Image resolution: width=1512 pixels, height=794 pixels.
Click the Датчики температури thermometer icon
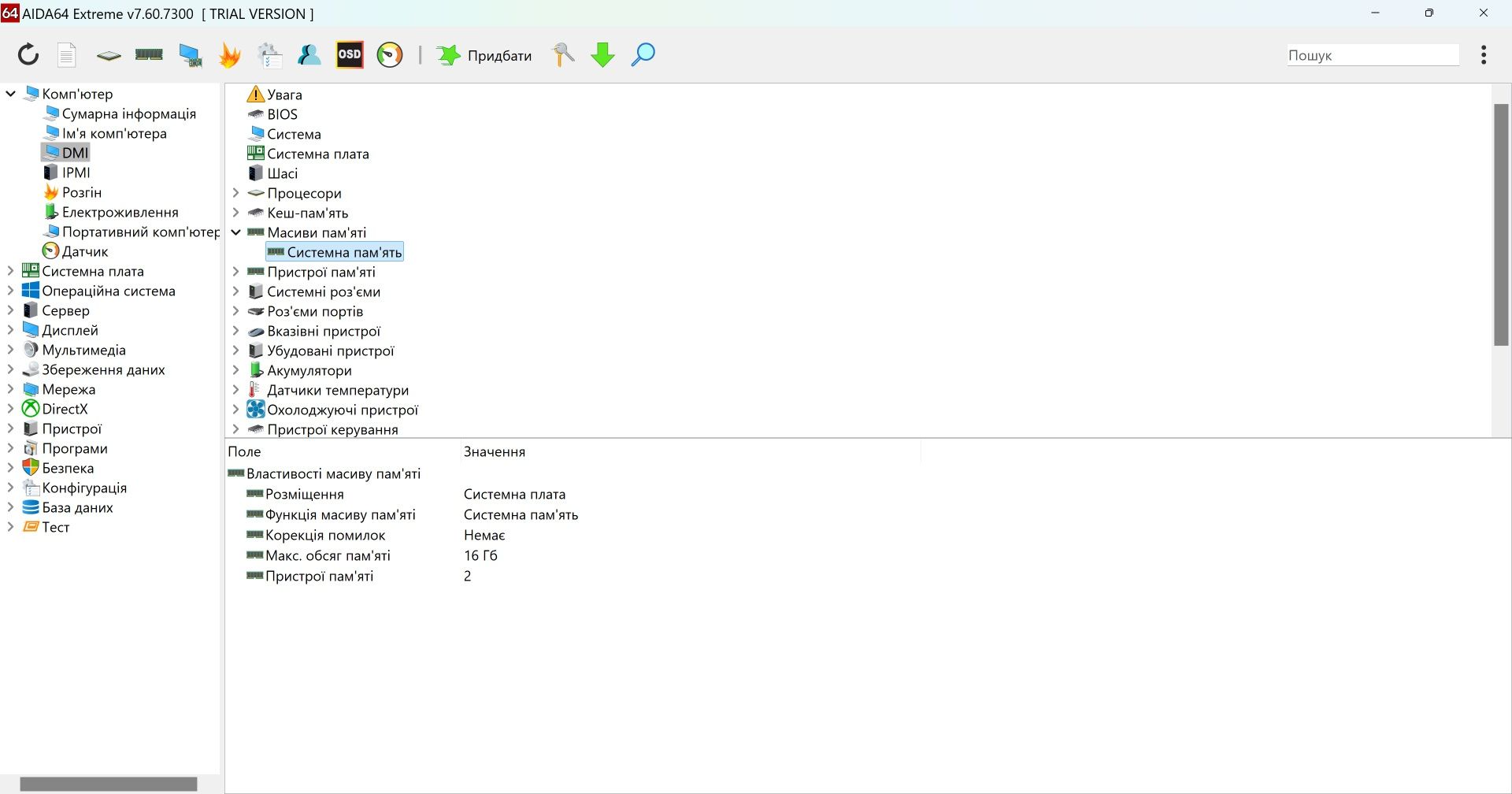coord(255,389)
